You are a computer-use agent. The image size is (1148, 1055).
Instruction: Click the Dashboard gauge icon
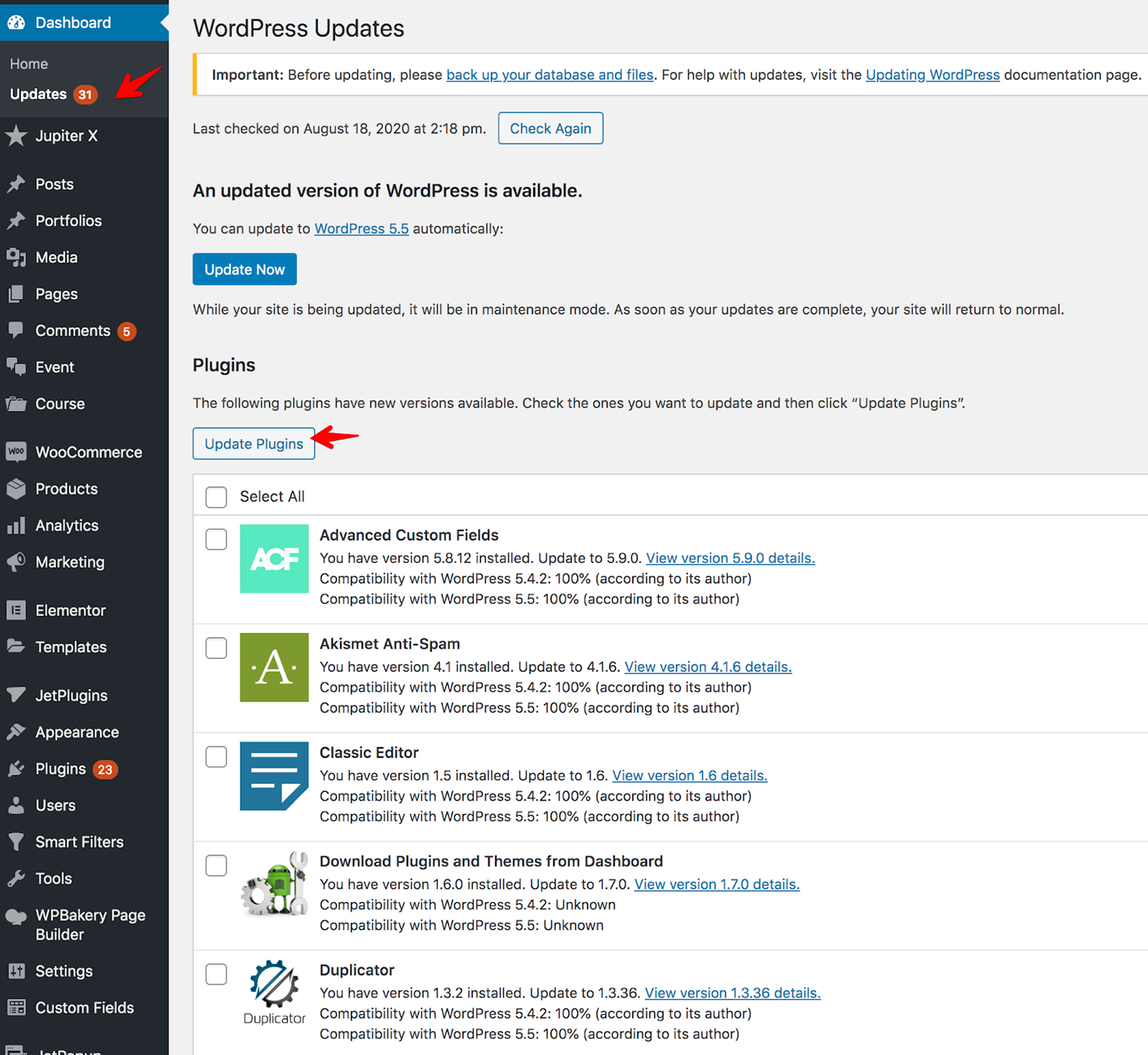coord(17,23)
